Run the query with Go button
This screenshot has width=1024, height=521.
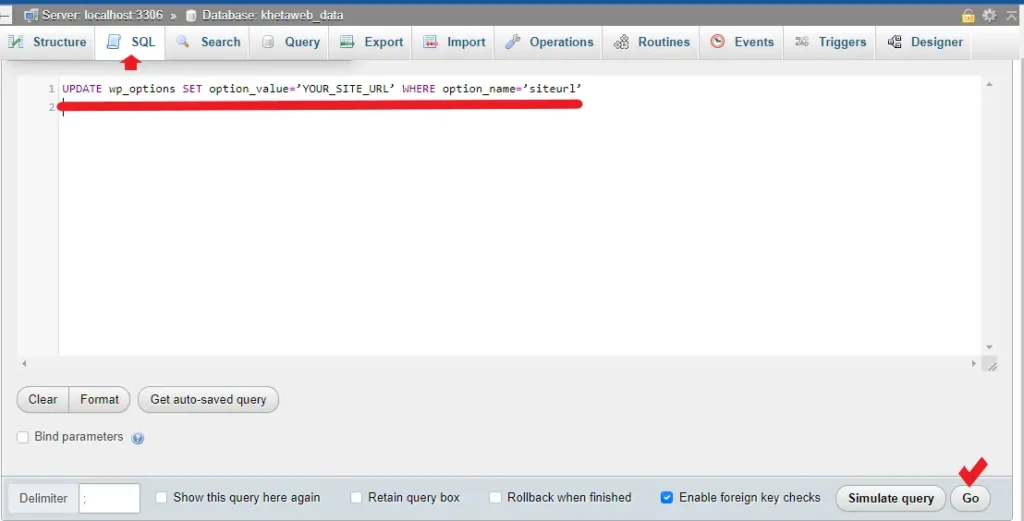[970, 498]
